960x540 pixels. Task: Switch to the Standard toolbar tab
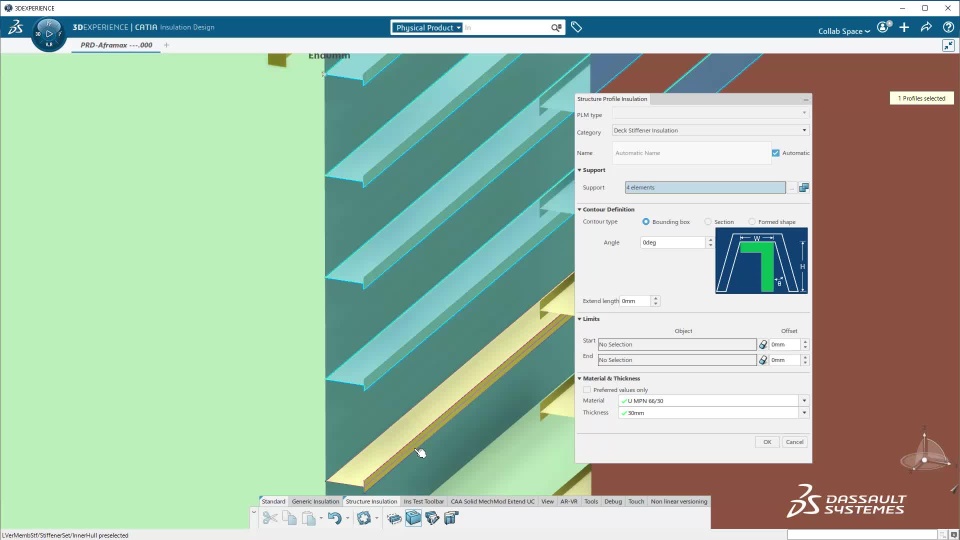[x=273, y=501]
